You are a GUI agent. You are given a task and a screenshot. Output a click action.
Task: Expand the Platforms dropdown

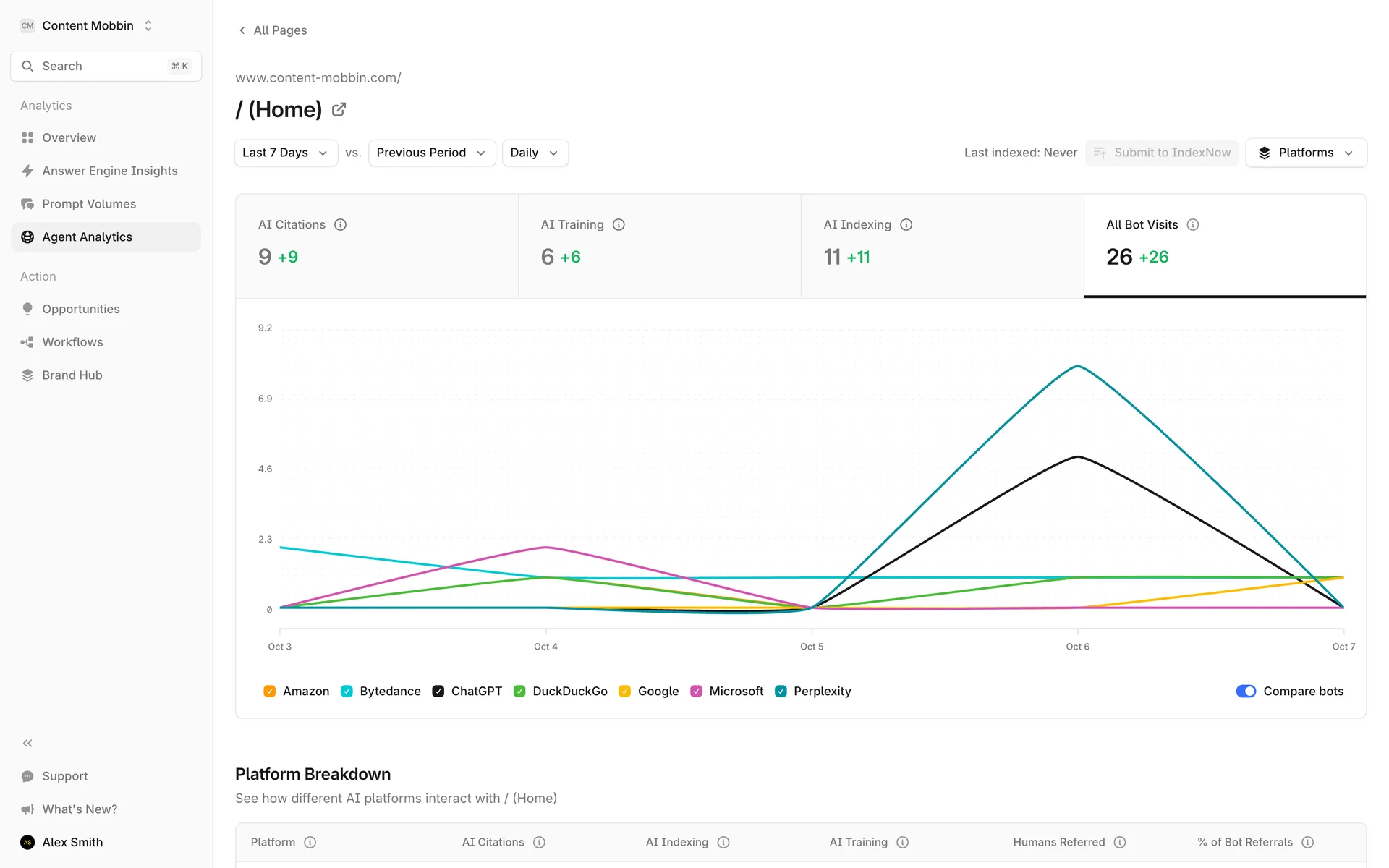[1306, 153]
